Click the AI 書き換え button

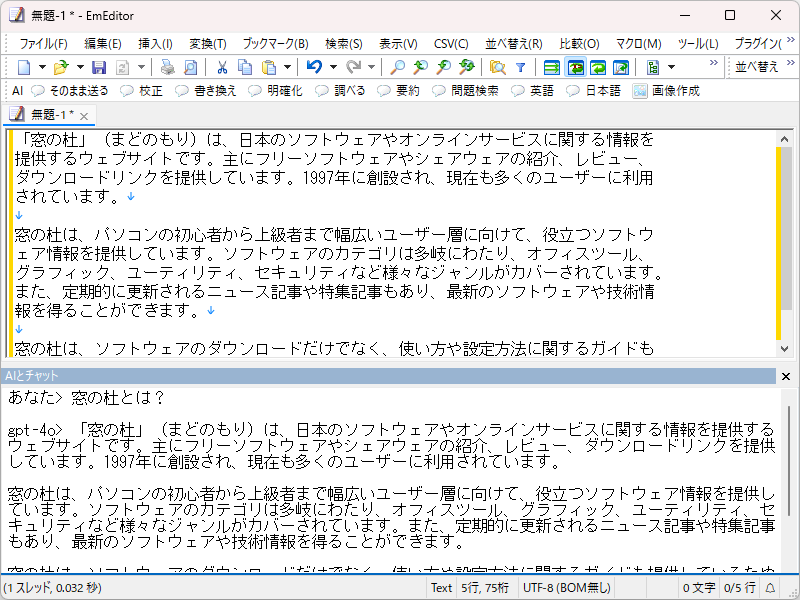(206, 91)
